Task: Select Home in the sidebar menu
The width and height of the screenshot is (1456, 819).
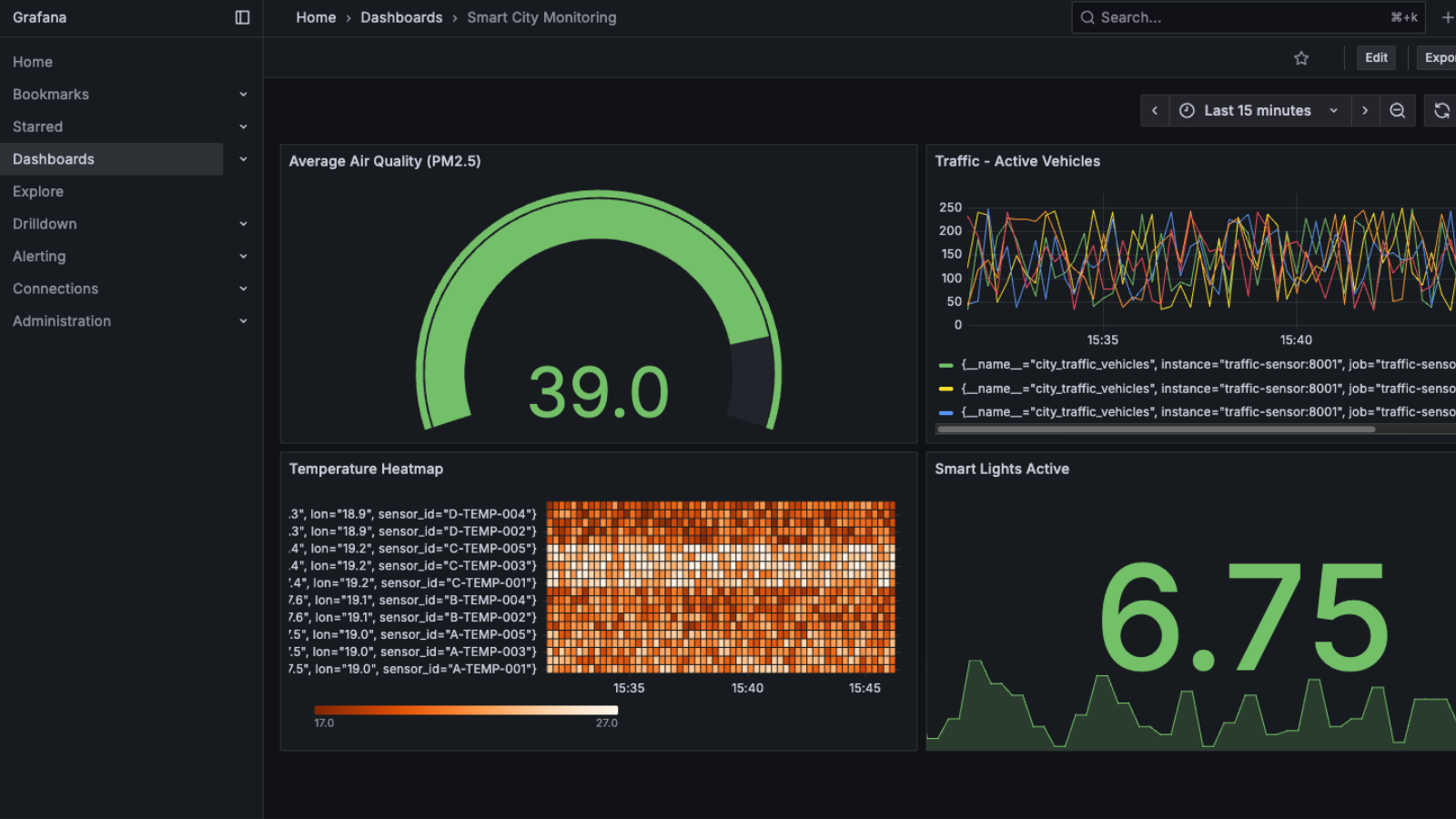Action: coord(33,62)
